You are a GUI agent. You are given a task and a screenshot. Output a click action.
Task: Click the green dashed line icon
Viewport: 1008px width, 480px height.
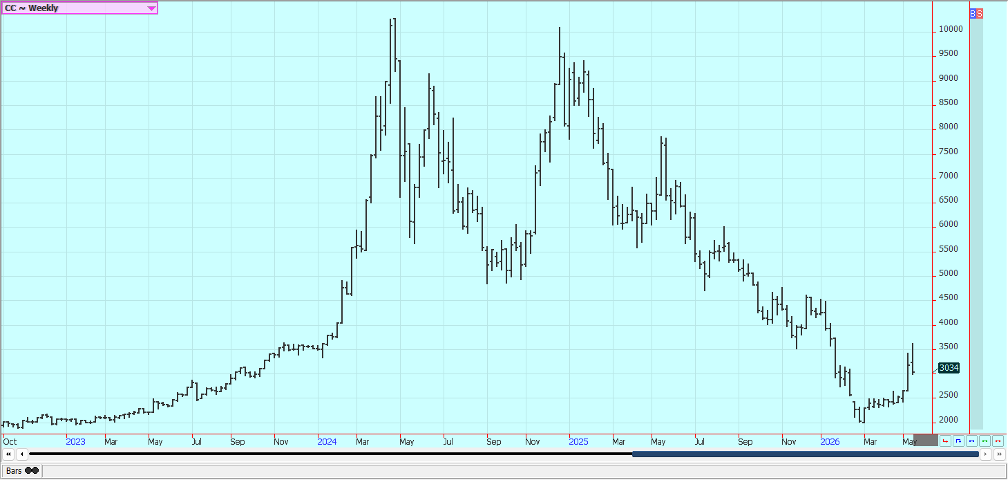[984, 441]
